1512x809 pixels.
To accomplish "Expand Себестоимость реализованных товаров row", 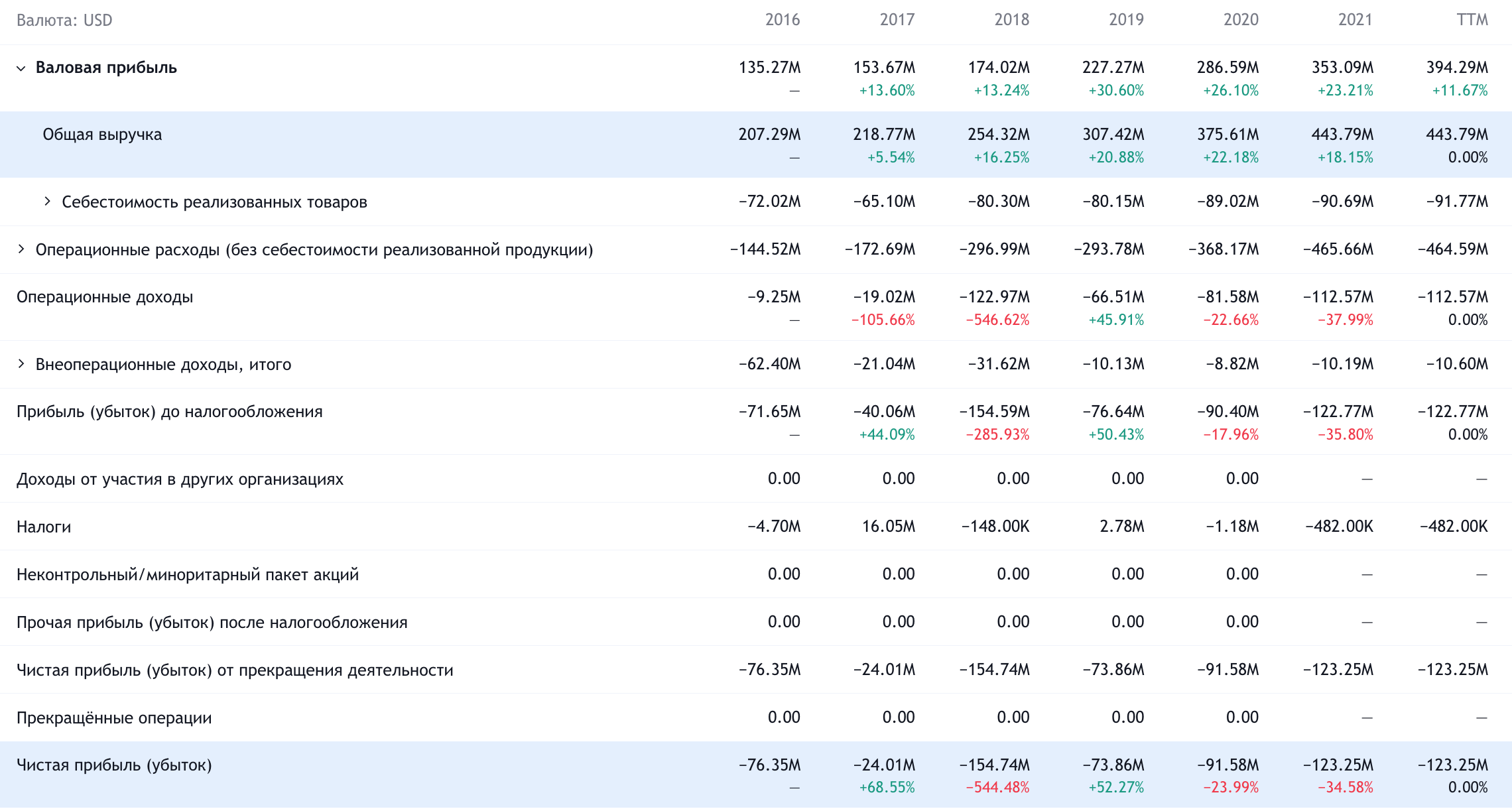I will (47, 201).
